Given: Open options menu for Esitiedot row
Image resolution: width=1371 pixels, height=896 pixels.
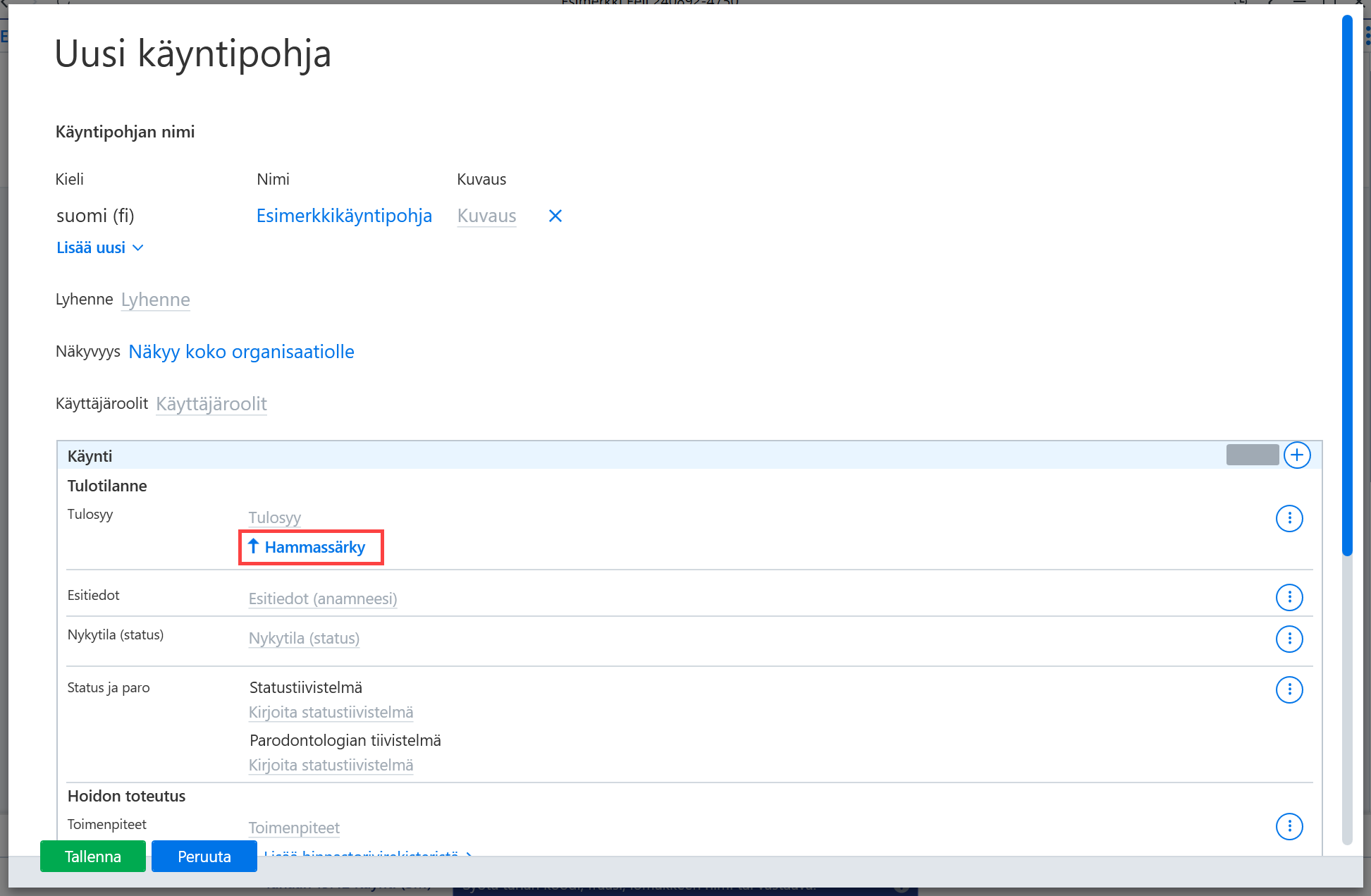Looking at the screenshot, I should click(1289, 598).
